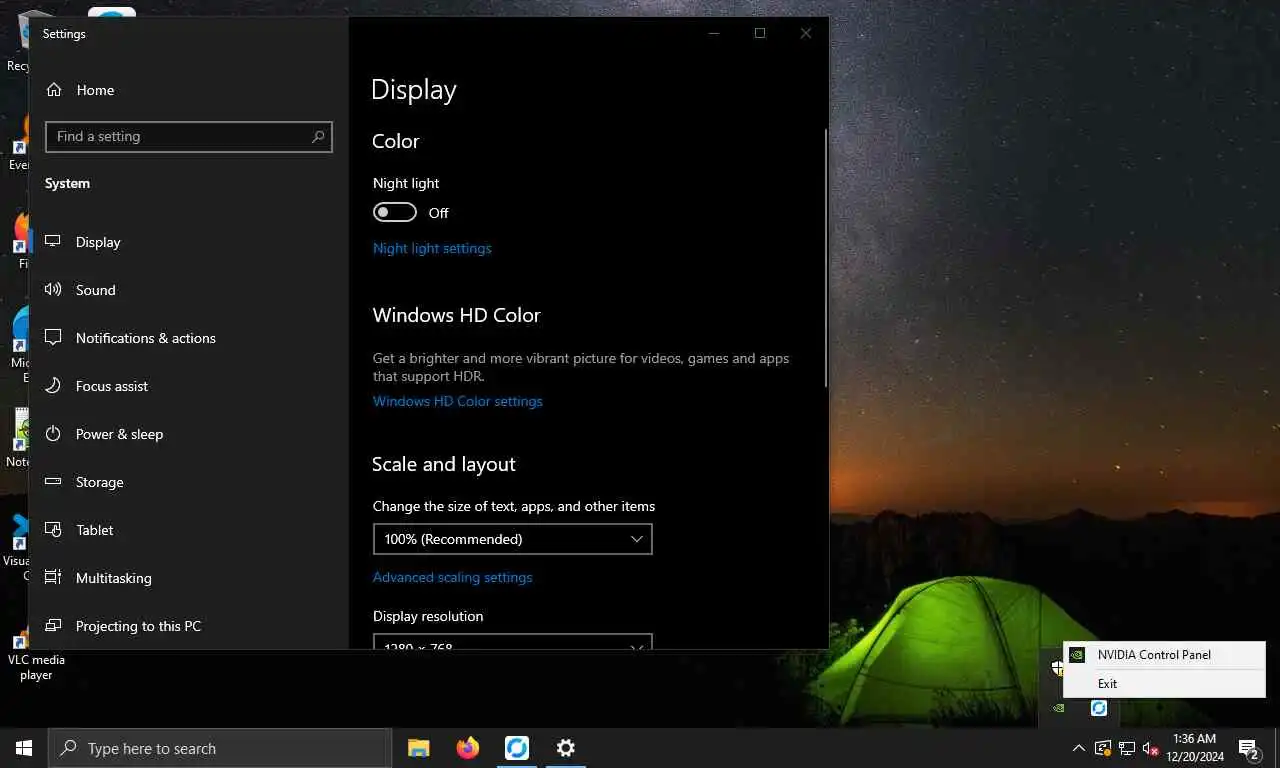Click taskbar Type here to search box
The width and height of the screenshot is (1280, 768).
(220, 748)
